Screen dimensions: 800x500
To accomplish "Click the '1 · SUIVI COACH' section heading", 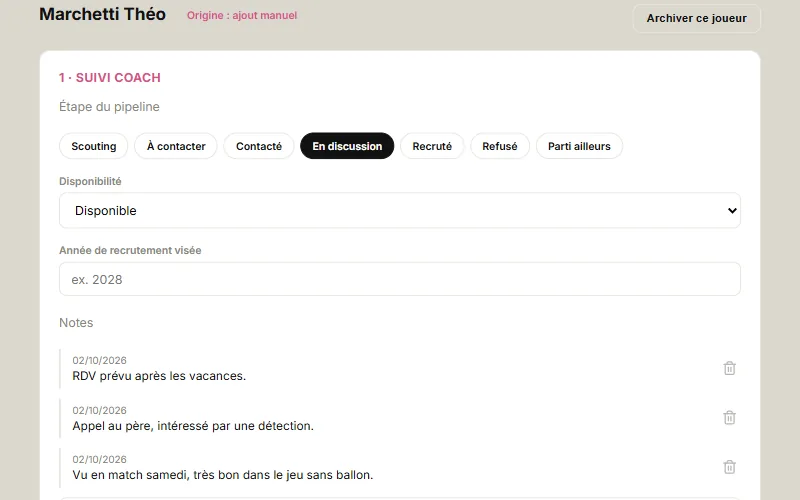I will pos(110,78).
